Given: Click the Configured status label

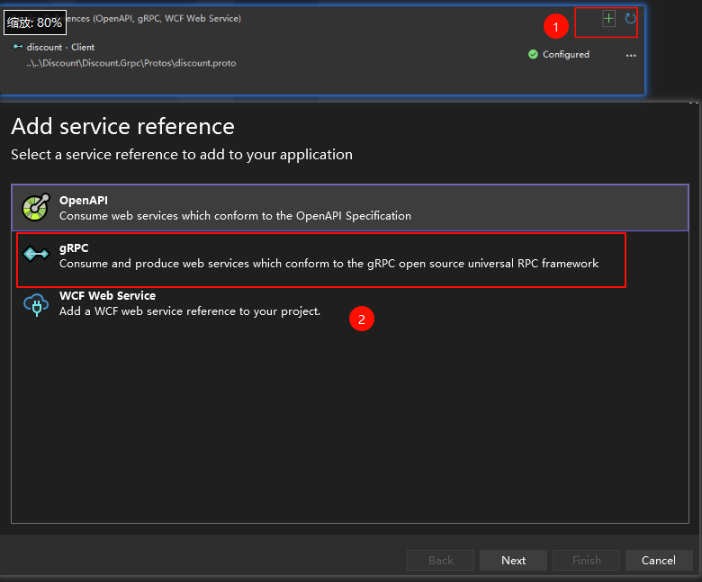Looking at the screenshot, I should 566,55.
